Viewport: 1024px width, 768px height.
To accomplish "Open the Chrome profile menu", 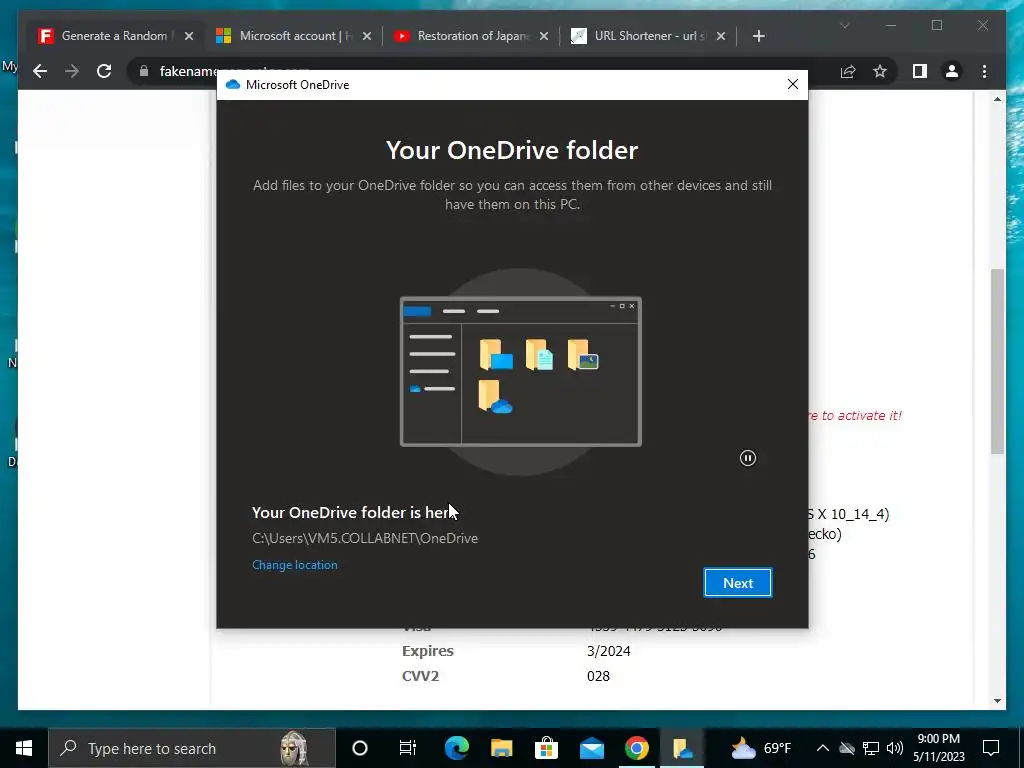I will (x=952, y=71).
